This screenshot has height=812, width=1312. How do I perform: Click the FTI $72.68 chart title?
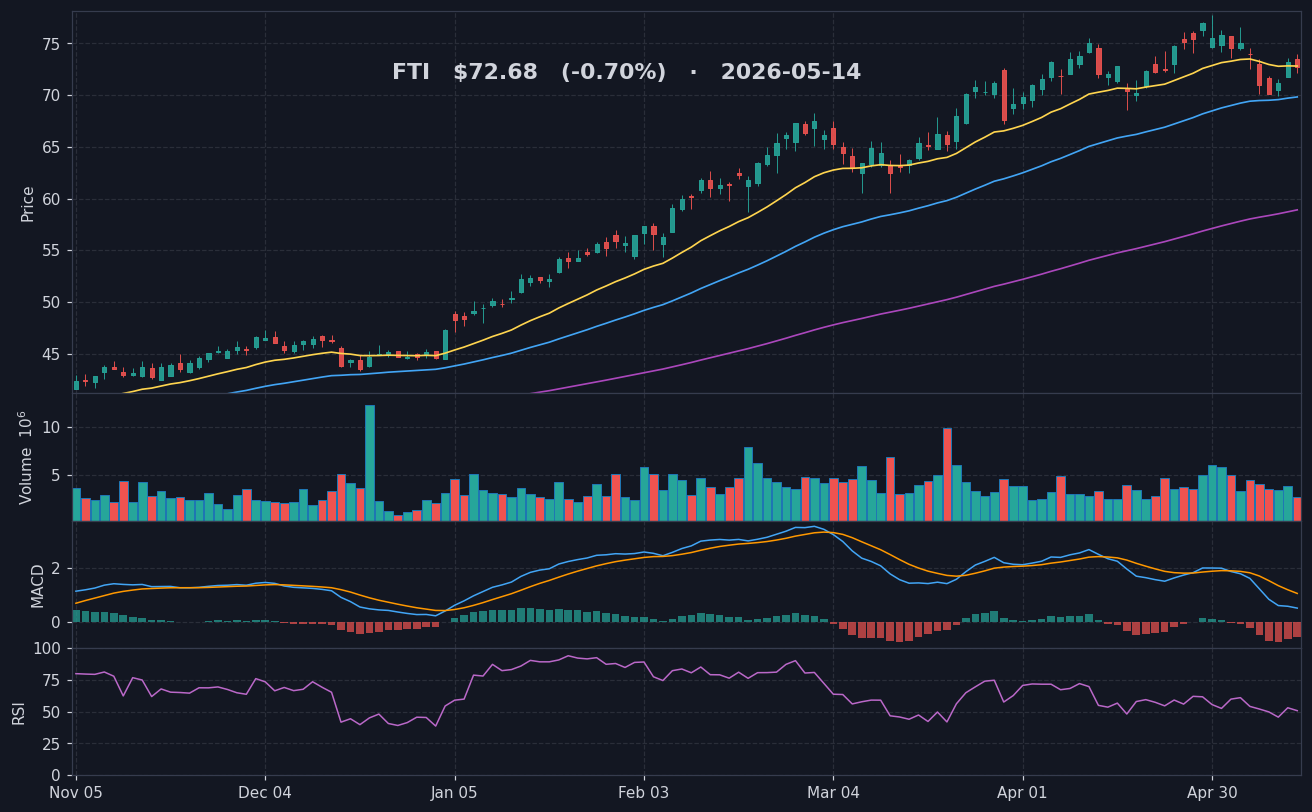pyautogui.click(x=626, y=73)
